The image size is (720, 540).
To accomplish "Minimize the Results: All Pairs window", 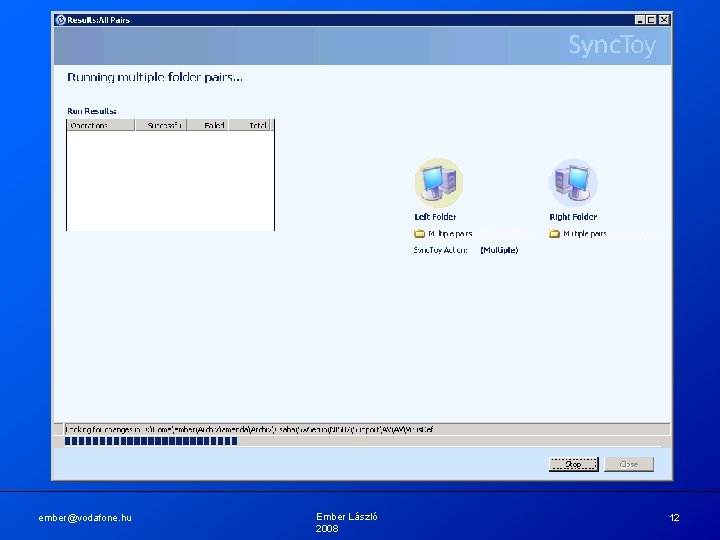I will (640, 20).
